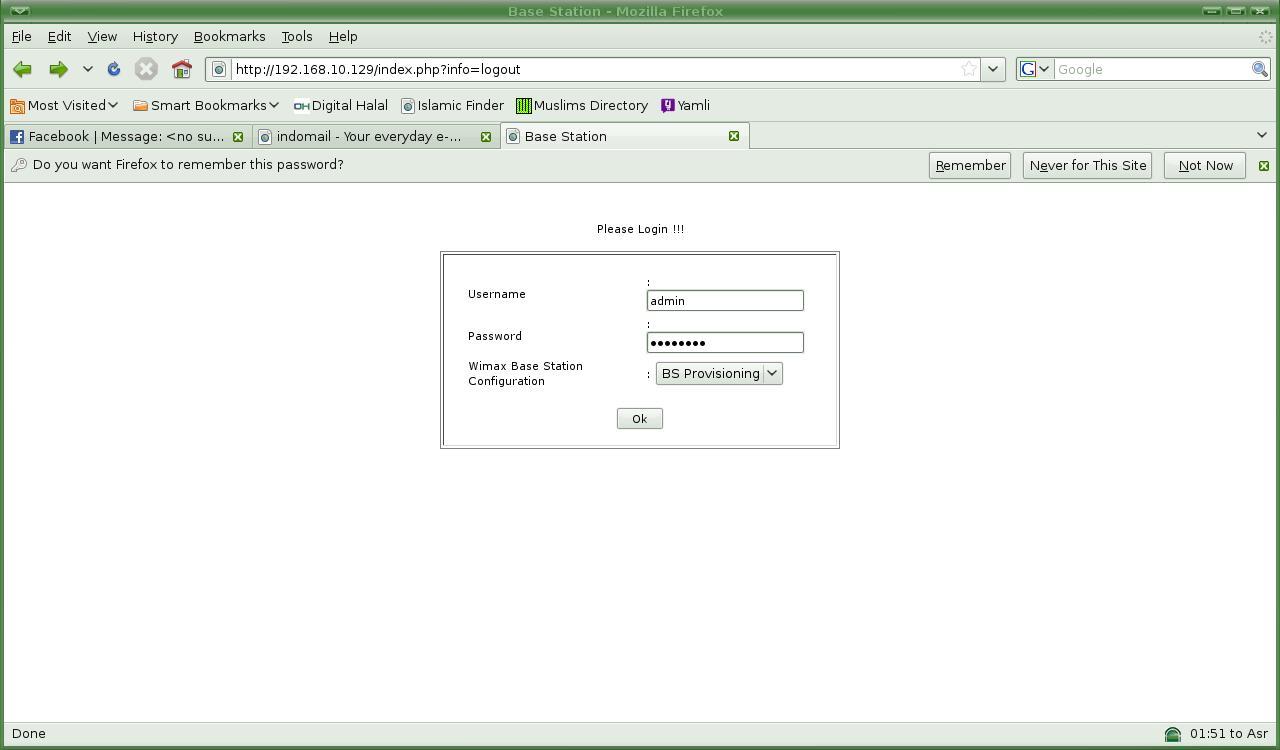This screenshot has width=1280, height=750.
Task: Open the Google search engine selector
Action: point(1034,69)
